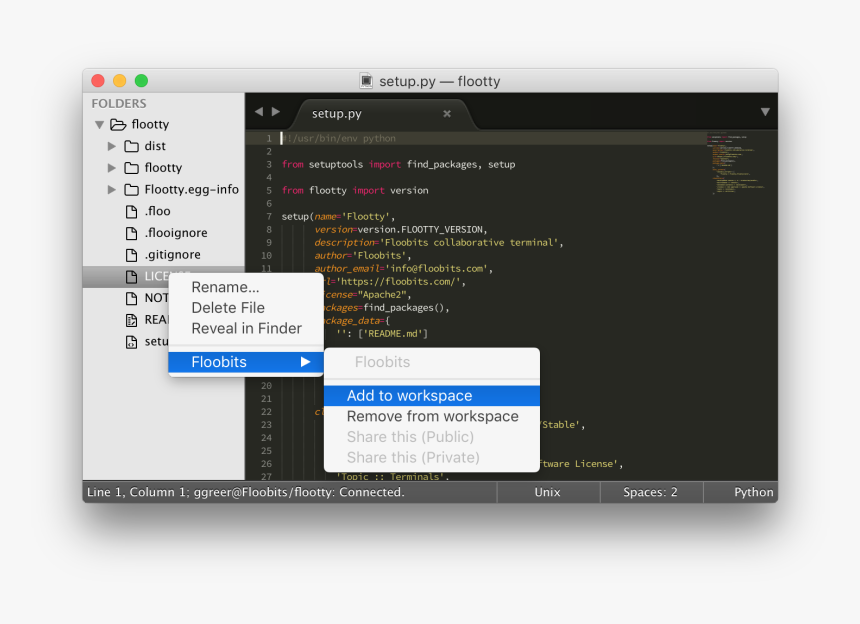This screenshot has width=860, height=624.
Task: Click the README file icon in sidebar
Action: coord(131,319)
